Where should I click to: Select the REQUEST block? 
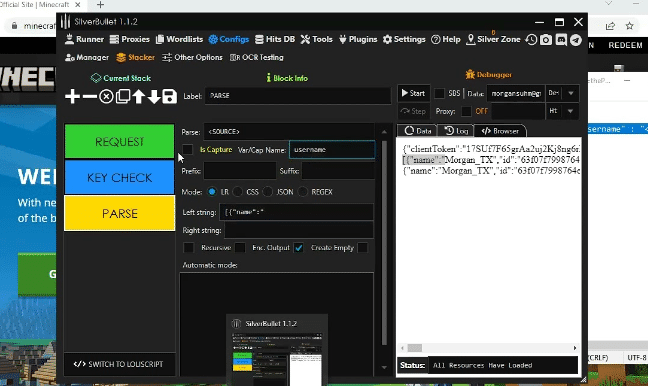coord(119,141)
